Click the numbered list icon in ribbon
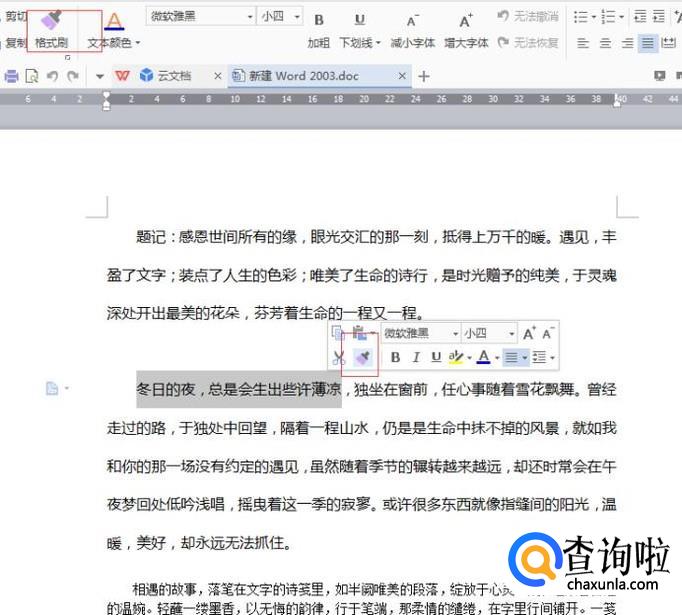 (608, 17)
